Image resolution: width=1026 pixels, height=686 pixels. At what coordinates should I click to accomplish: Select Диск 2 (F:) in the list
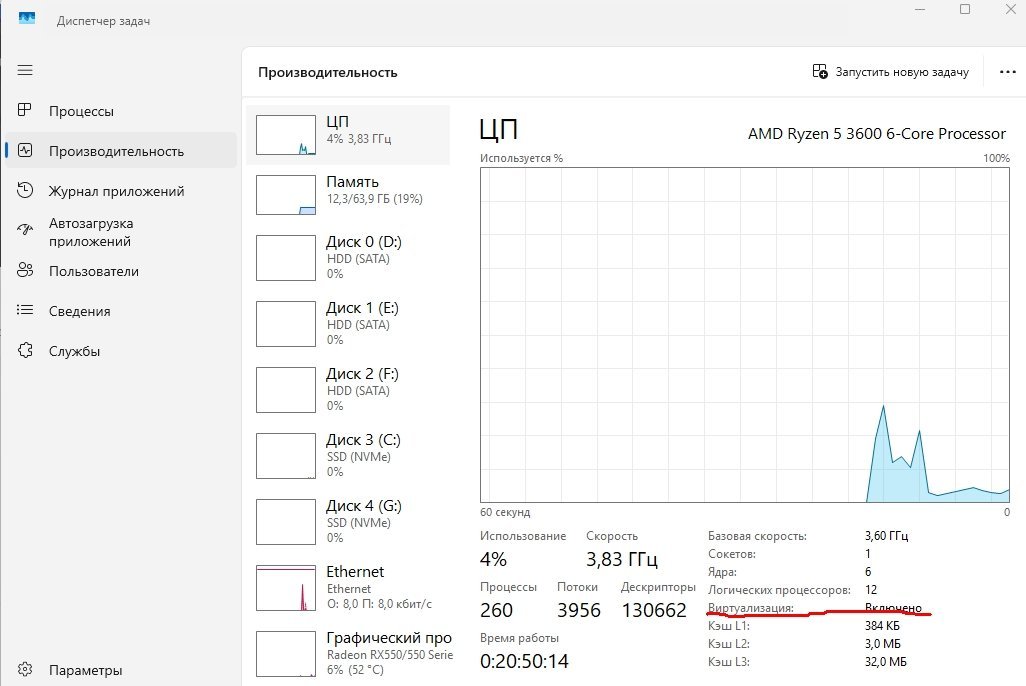click(x=348, y=390)
